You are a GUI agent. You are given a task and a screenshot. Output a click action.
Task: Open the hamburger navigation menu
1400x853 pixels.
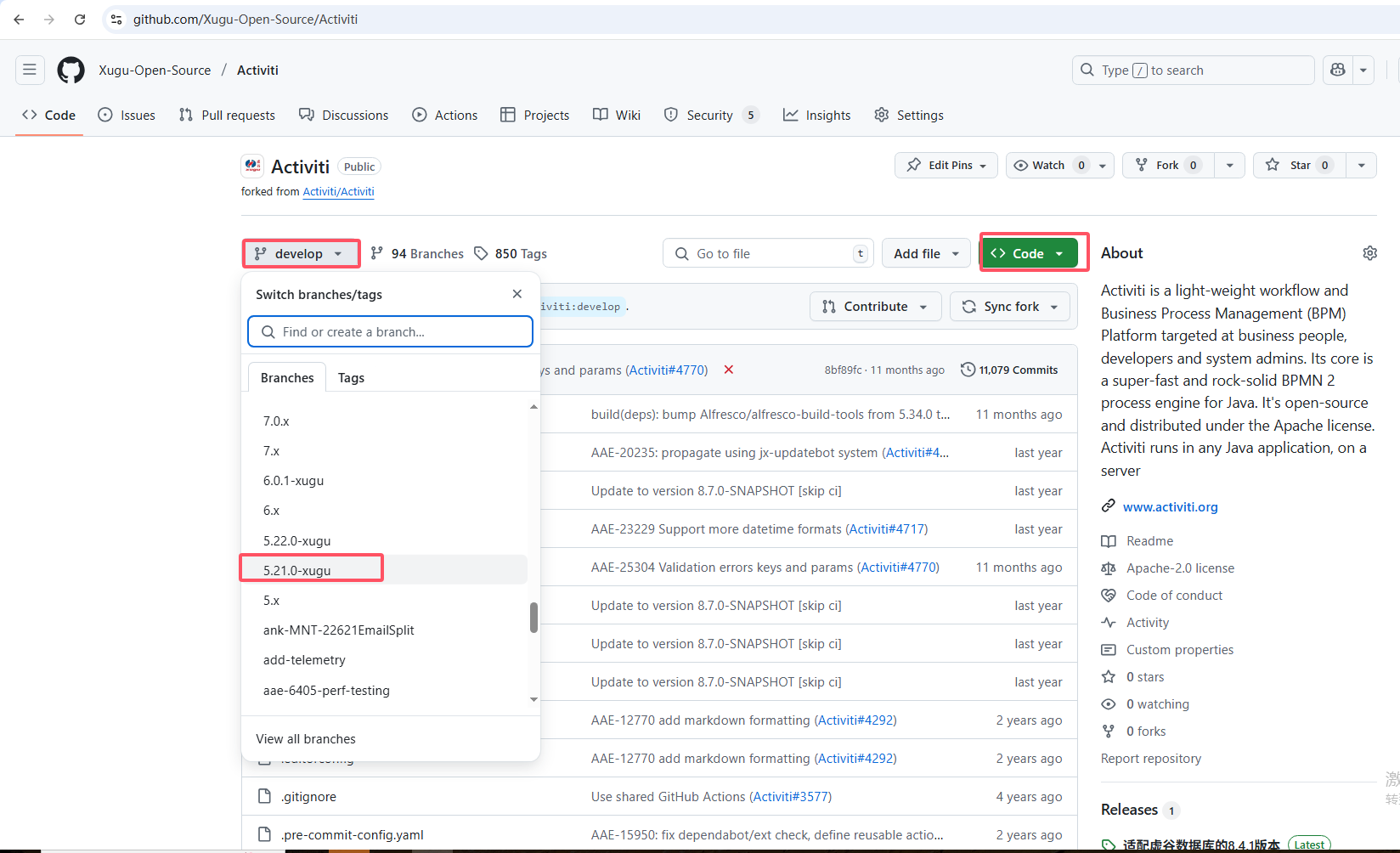click(x=30, y=70)
